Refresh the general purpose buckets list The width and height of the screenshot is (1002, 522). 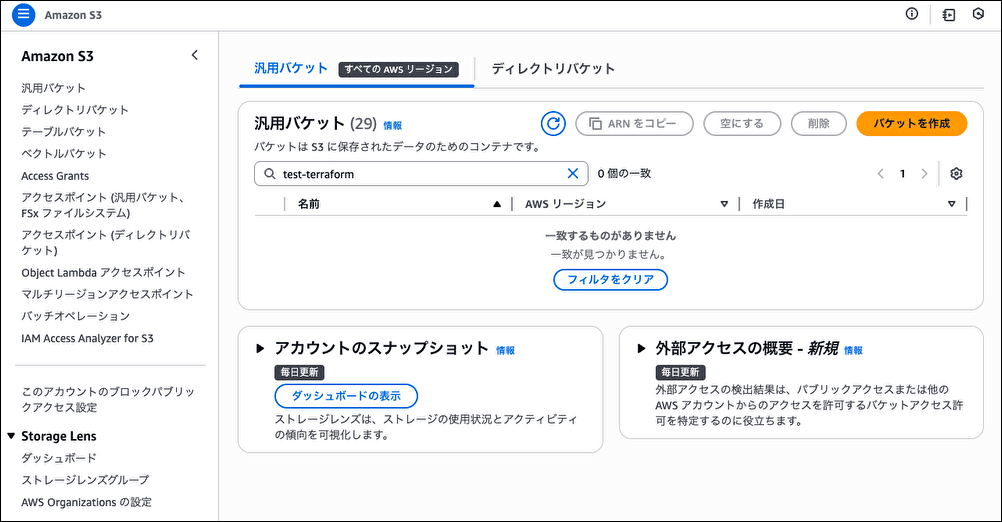553,123
